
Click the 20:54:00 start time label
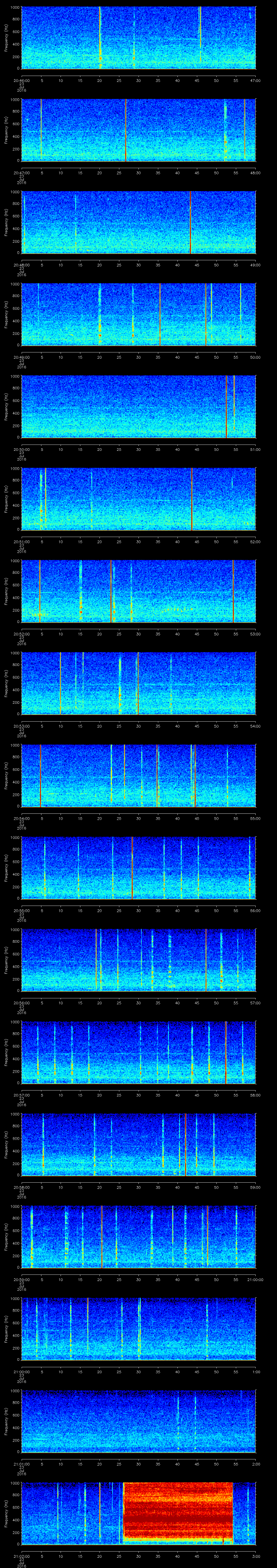click(21, 818)
